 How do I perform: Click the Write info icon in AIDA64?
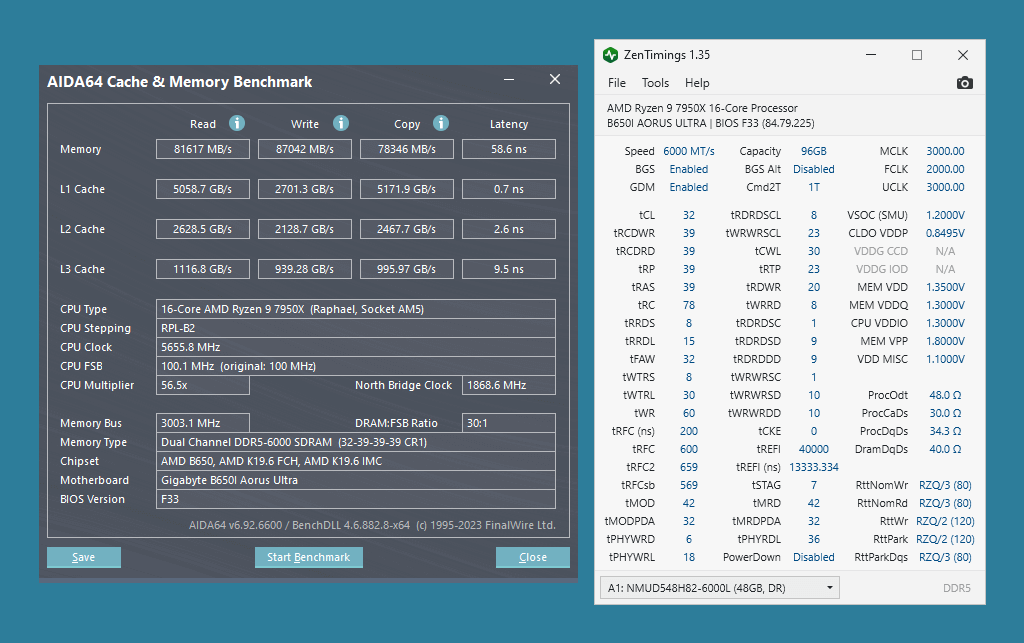point(341,123)
